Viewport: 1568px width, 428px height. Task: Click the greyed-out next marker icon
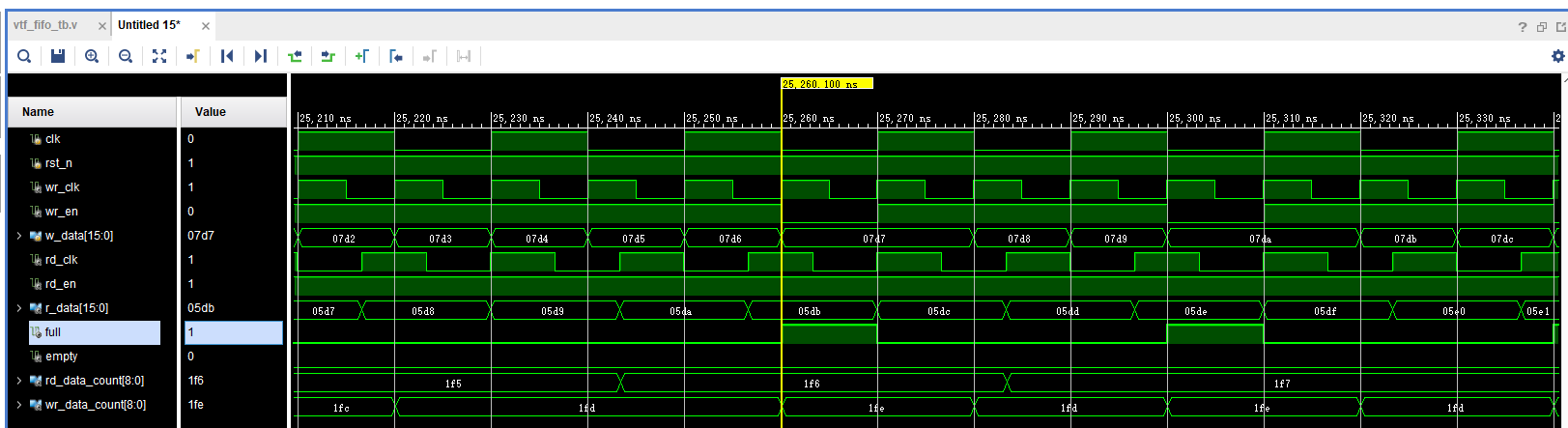click(x=430, y=56)
